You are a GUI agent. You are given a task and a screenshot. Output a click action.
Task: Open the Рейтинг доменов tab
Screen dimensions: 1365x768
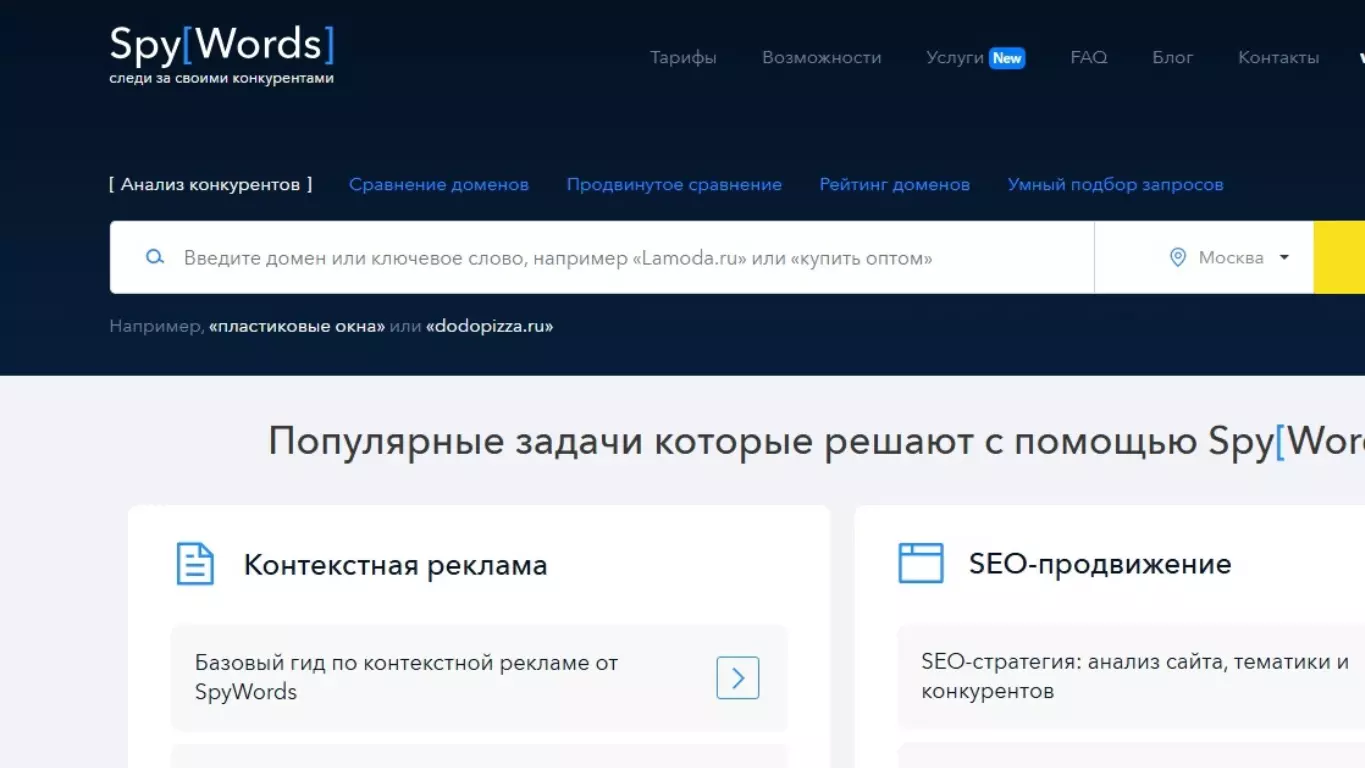[895, 184]
